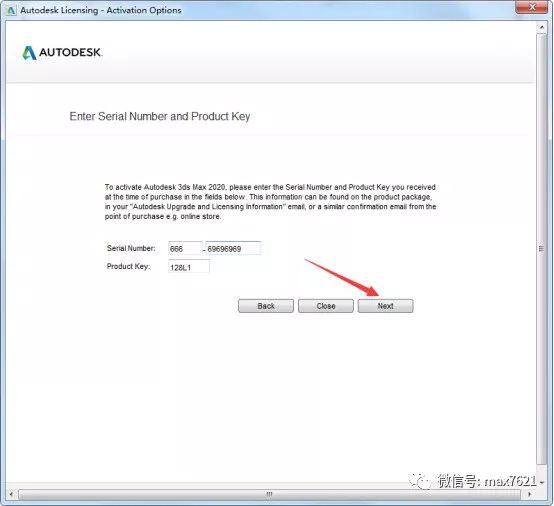554x506 pixels.
Task: Click the horizontal scrollbar left arrow
Action: (x=11, y=494)
